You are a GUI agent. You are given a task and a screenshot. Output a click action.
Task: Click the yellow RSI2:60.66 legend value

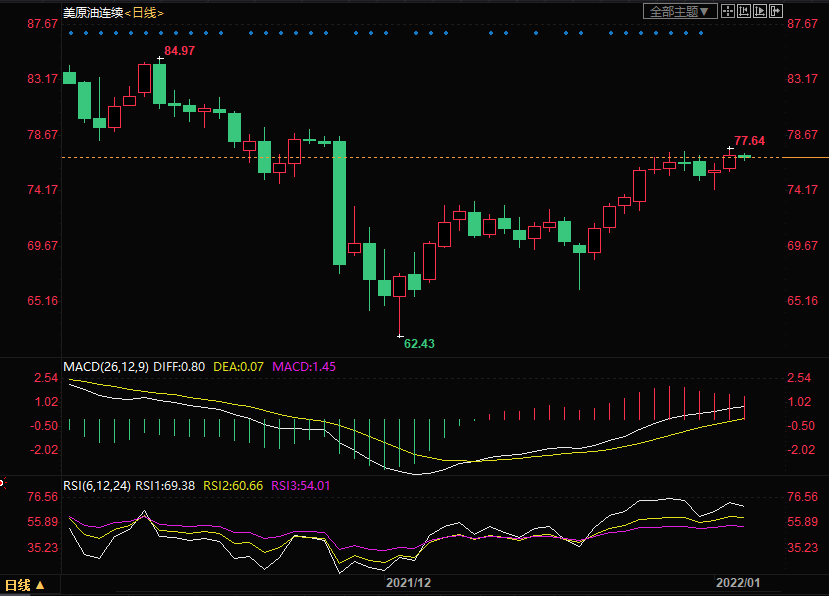coord(233,486)
